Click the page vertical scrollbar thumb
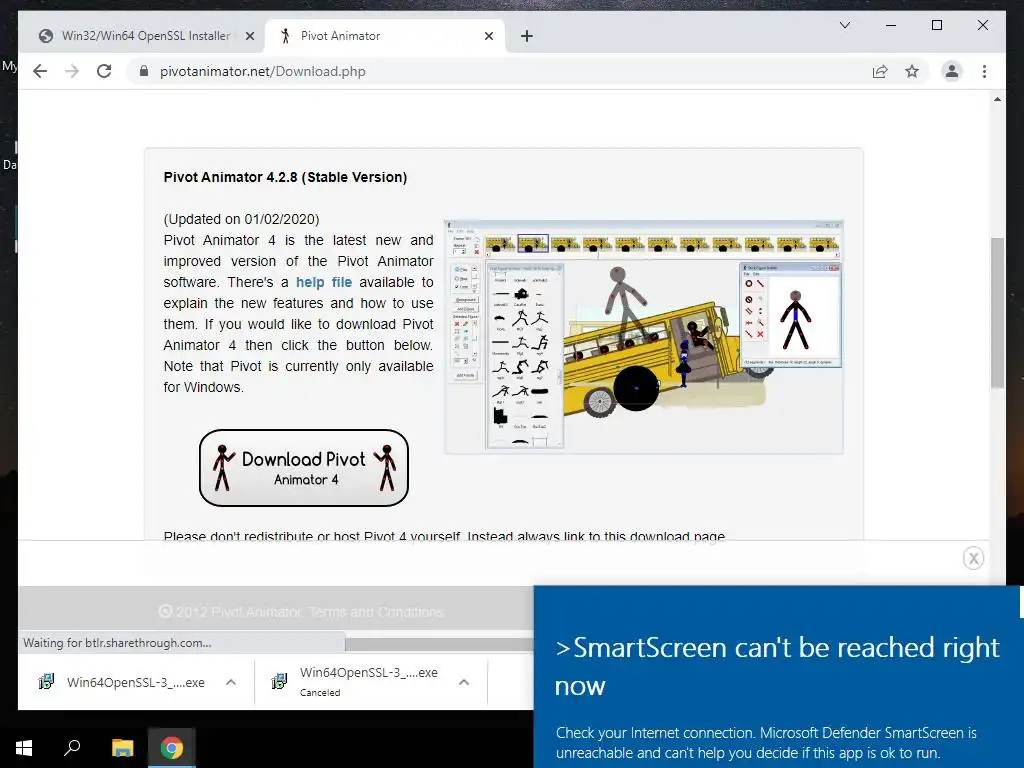The height and width of the screenshot is (768, 1024). click(x=997, y=313)
